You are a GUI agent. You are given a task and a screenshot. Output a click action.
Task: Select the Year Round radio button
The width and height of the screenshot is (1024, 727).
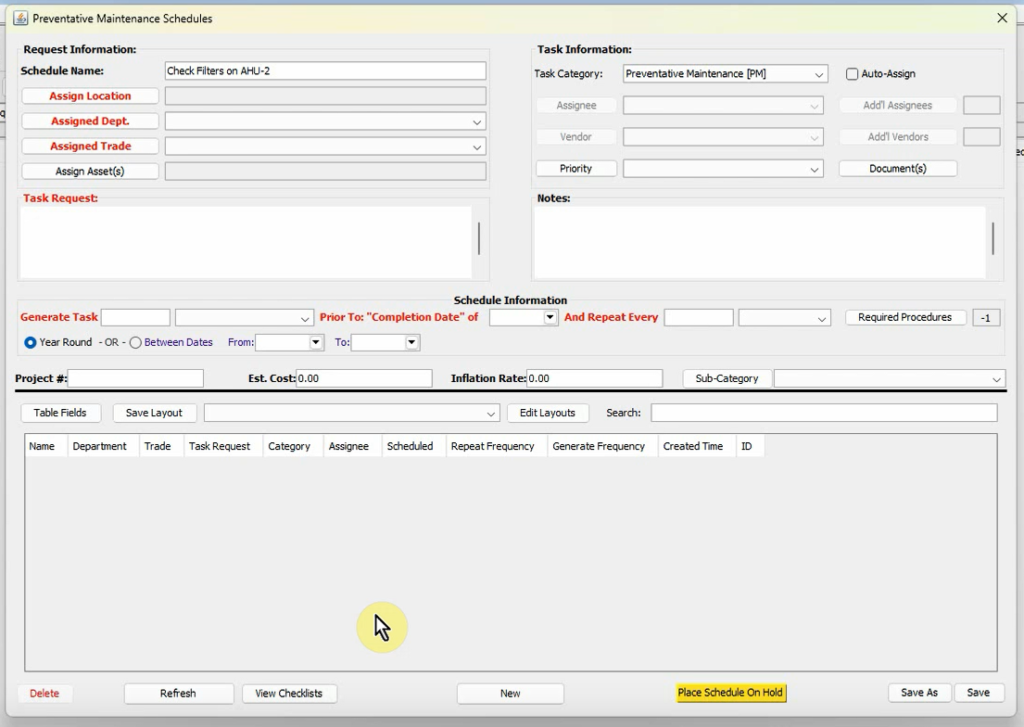[30, 342]
